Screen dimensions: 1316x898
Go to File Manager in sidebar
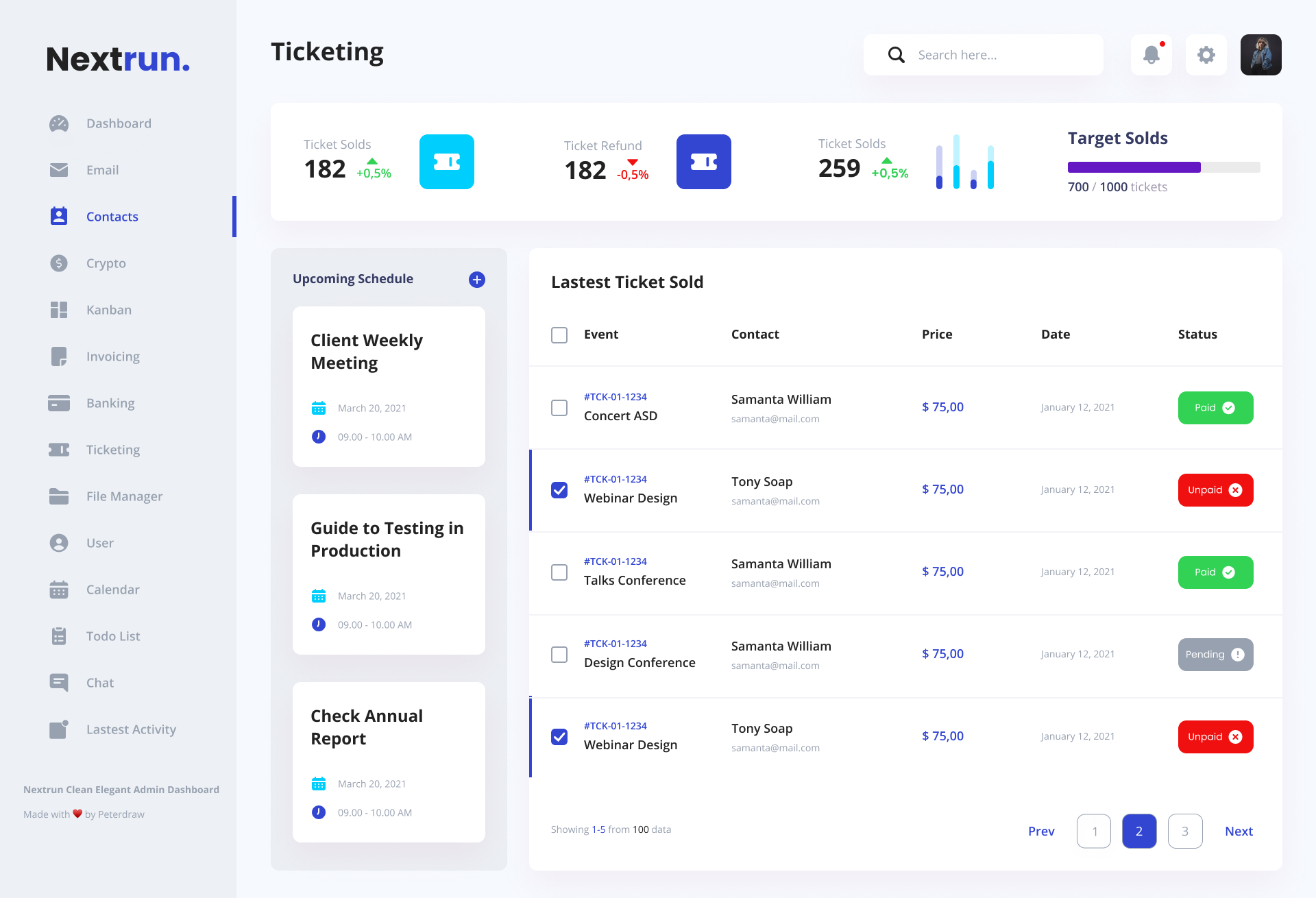tap(124, 496)
